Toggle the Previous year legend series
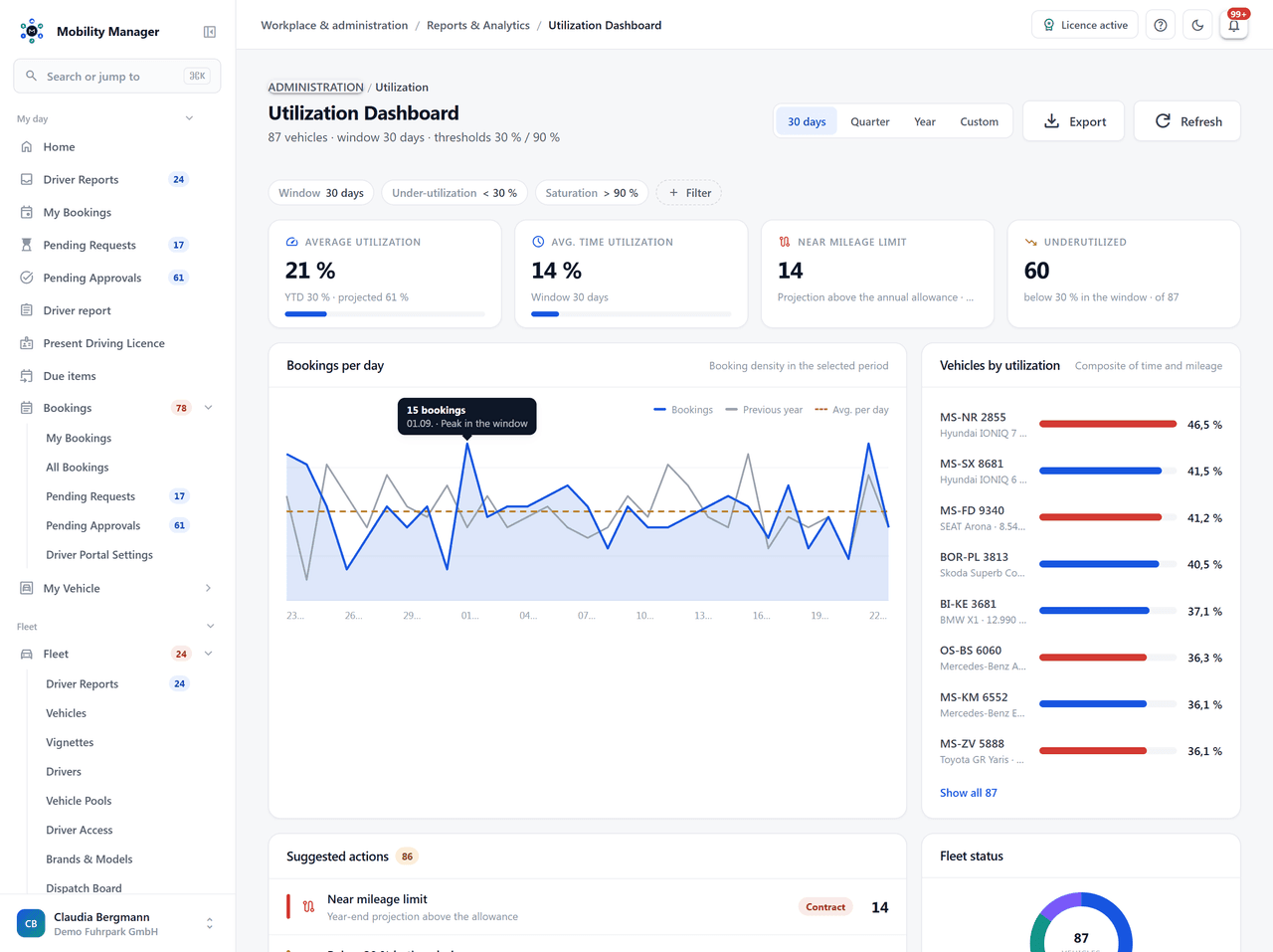This screenshot has width=1273, height=952. (x=764, y=410)
